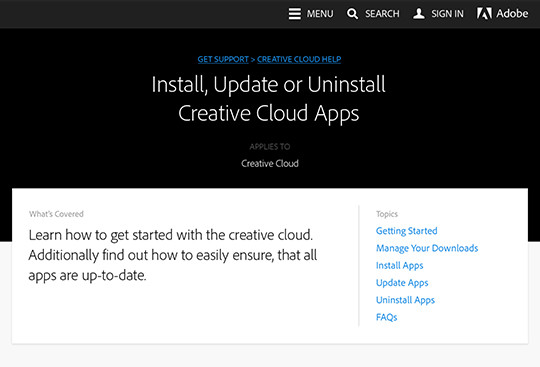This screenshot has height=367, width=540.
Task: Select the SEARCH text label
Action: pos(382,14)
